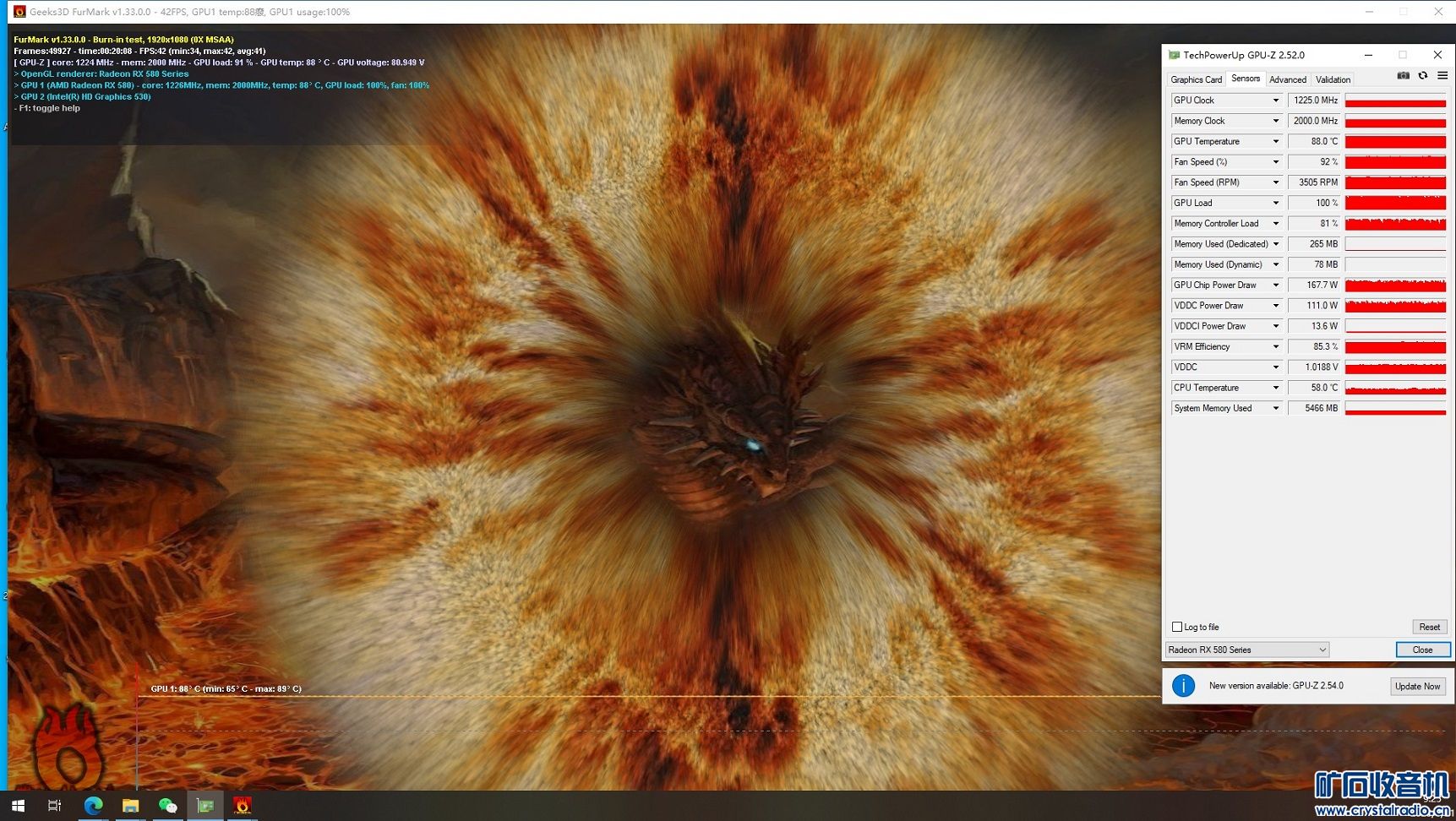1456x821 pixels.
Task: Click the Memory Clock 2000.0 MHz value
Action: point(1314,121)
